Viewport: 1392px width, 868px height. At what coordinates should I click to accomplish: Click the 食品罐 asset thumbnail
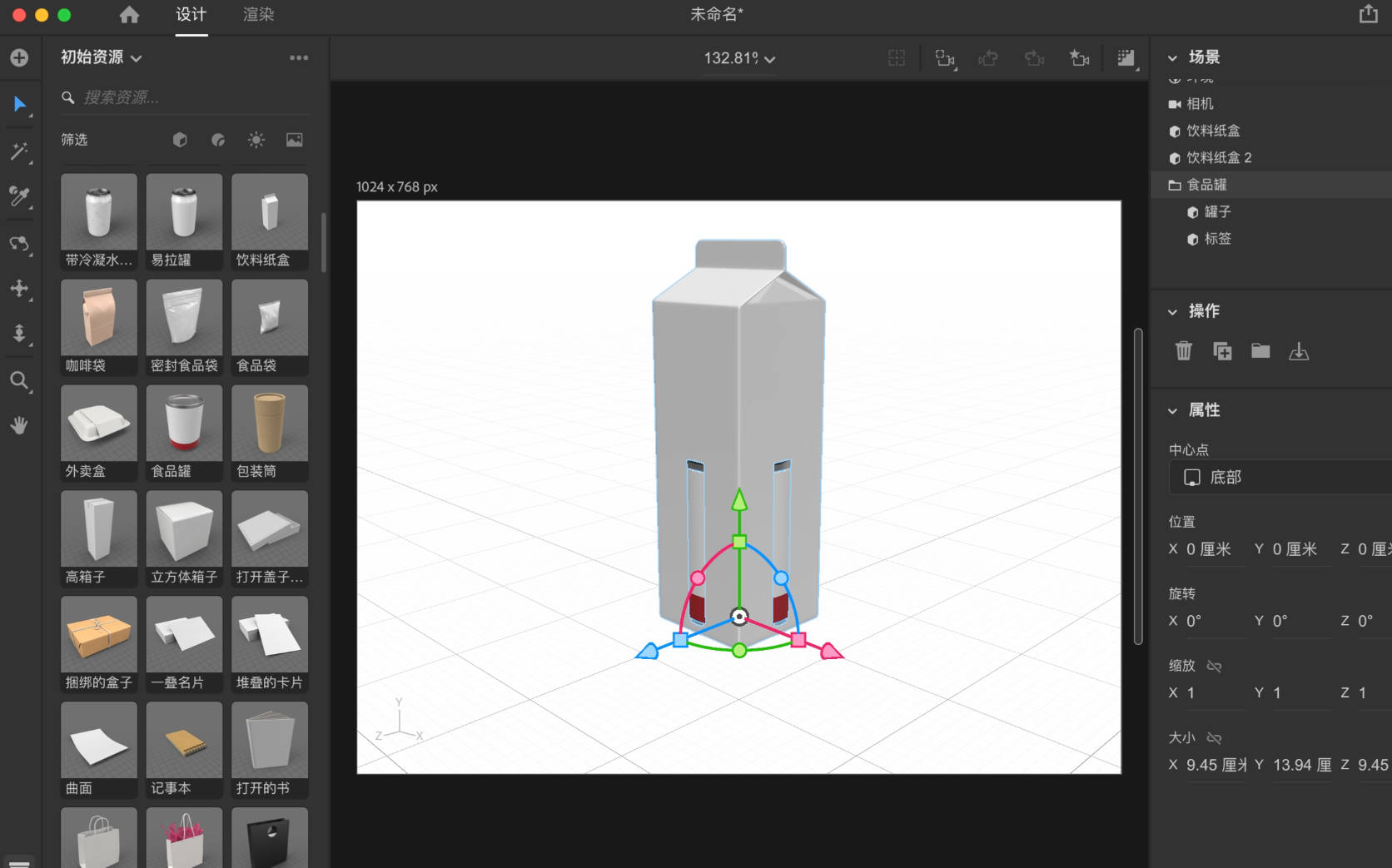tap(183, 423)
